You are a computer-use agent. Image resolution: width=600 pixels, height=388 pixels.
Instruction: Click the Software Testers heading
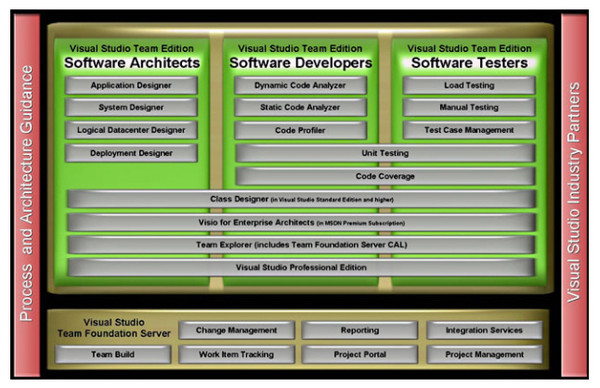(x=470, y=63)
